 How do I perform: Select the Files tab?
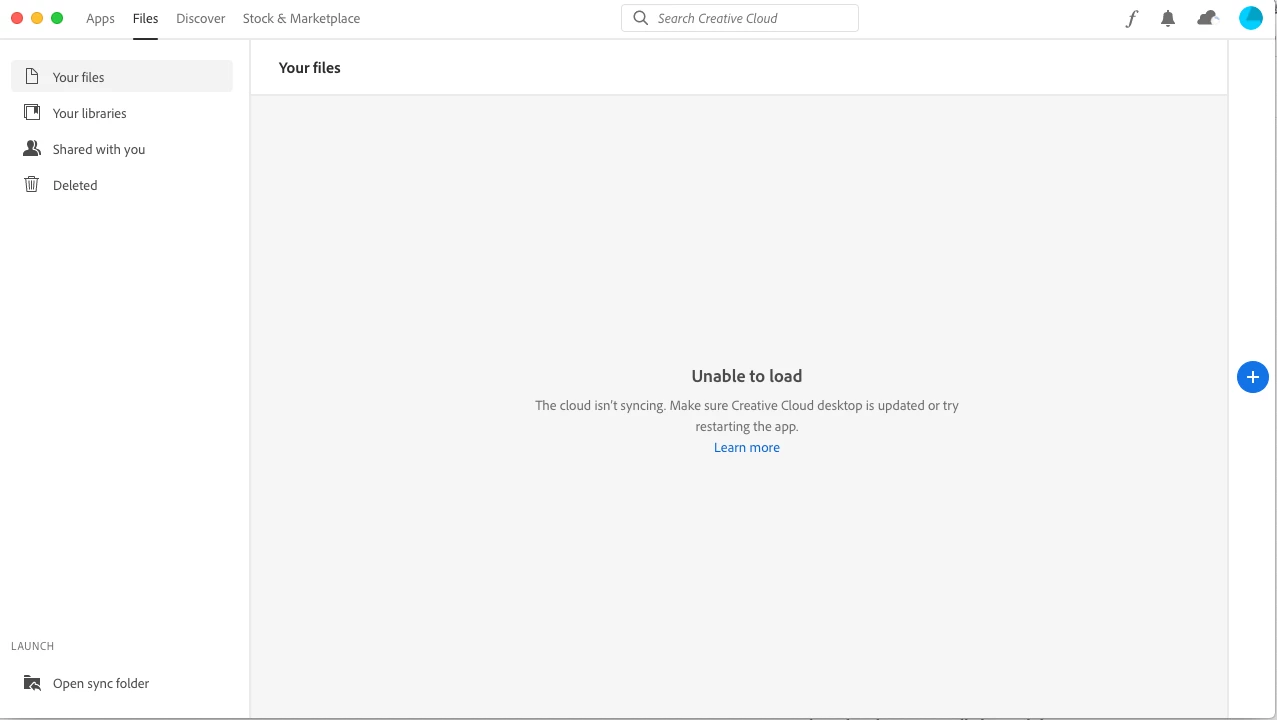click(x=145, y=18)
